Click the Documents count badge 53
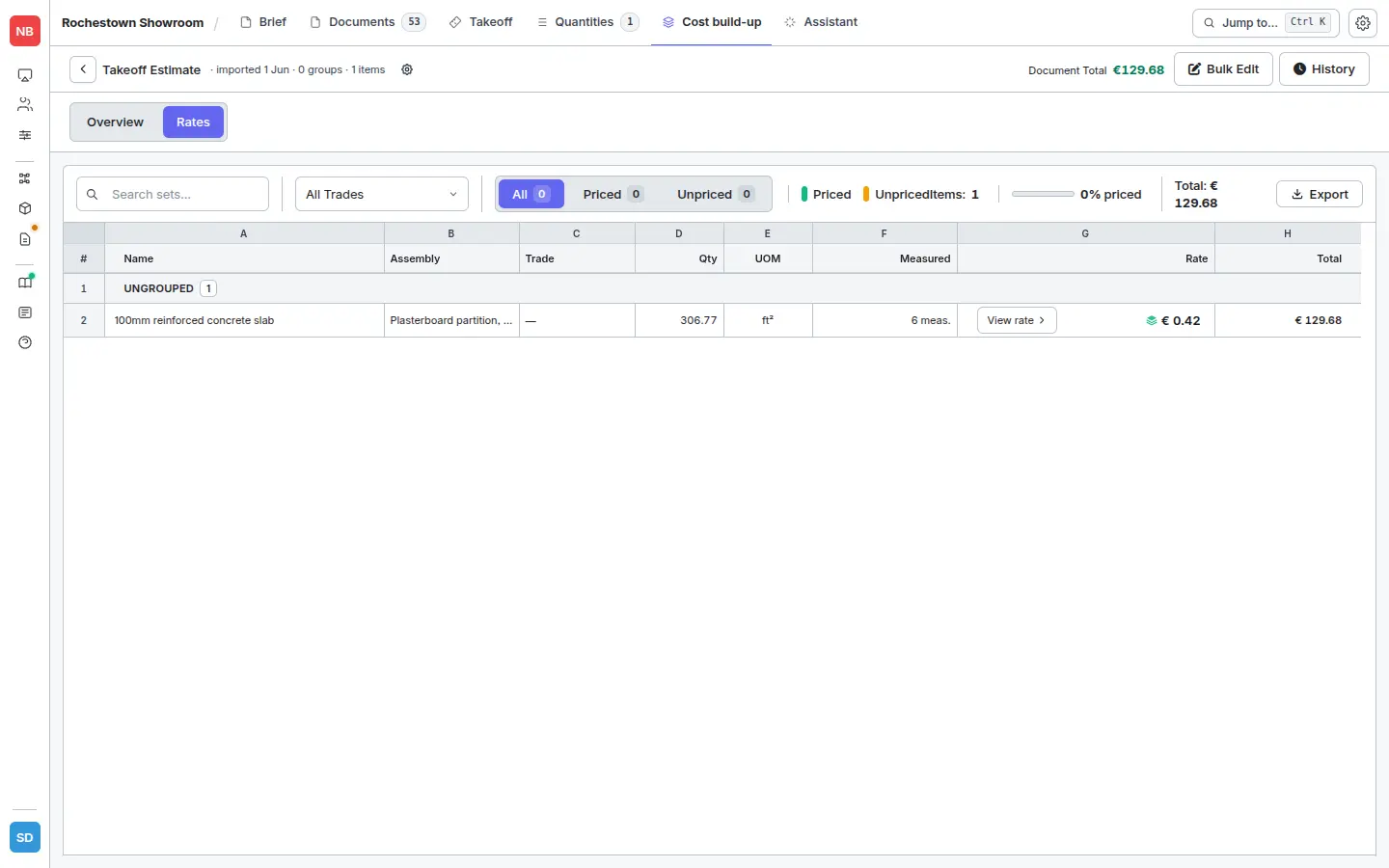Viewport: 1389px width, 868px height. click(x=414, y=22)
